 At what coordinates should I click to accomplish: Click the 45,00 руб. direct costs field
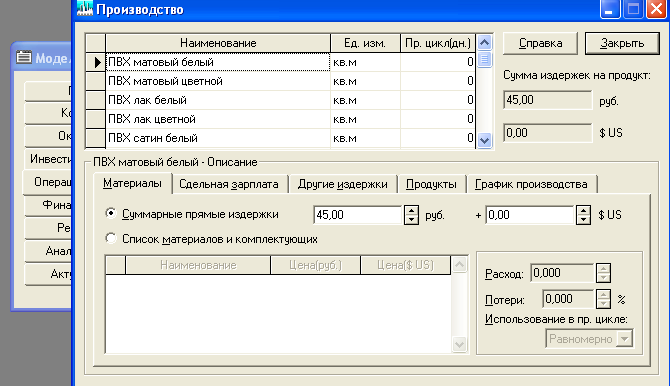click(x=358, y=215)
